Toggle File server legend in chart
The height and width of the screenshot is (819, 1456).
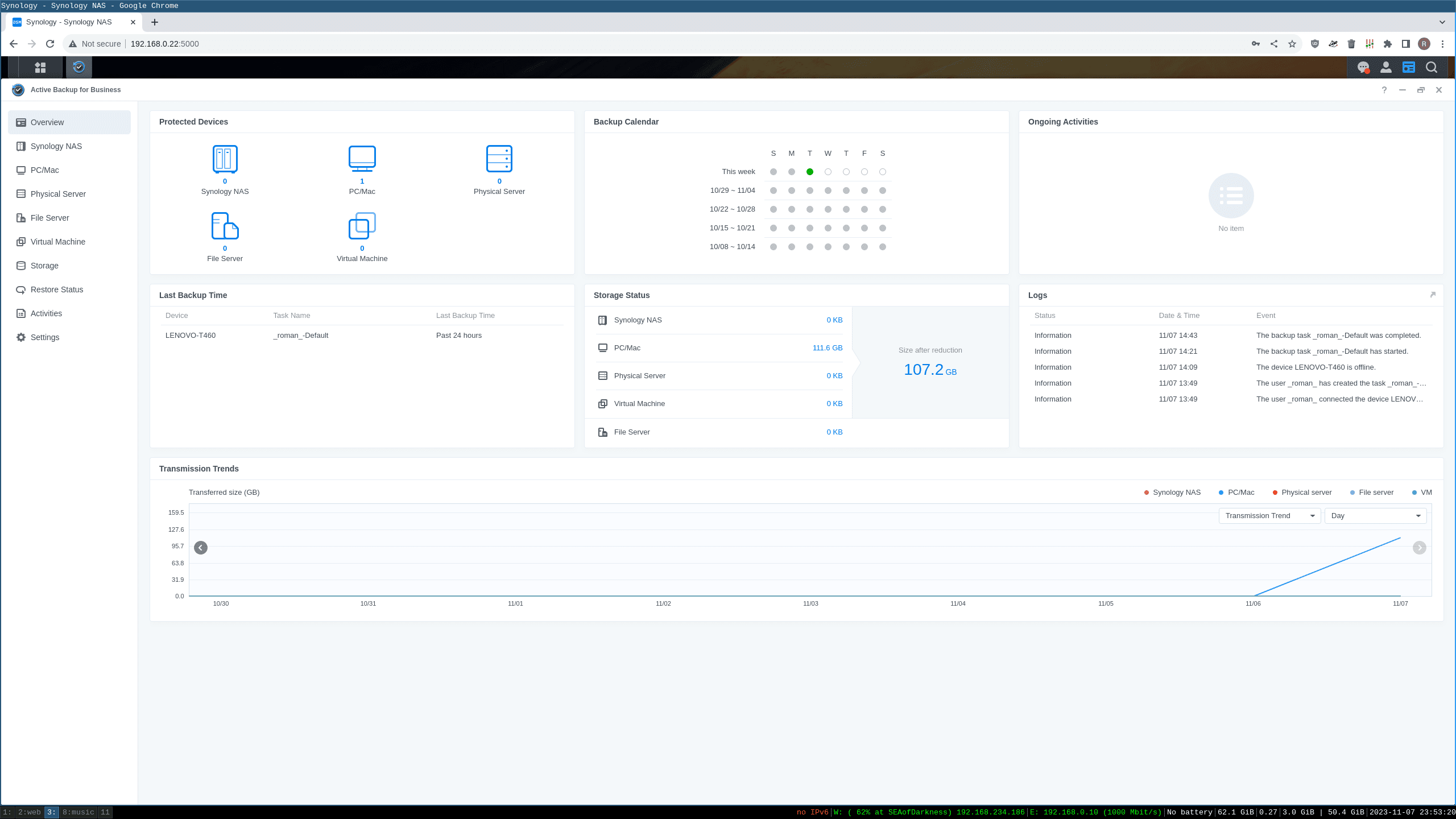tap(1371, 493)
